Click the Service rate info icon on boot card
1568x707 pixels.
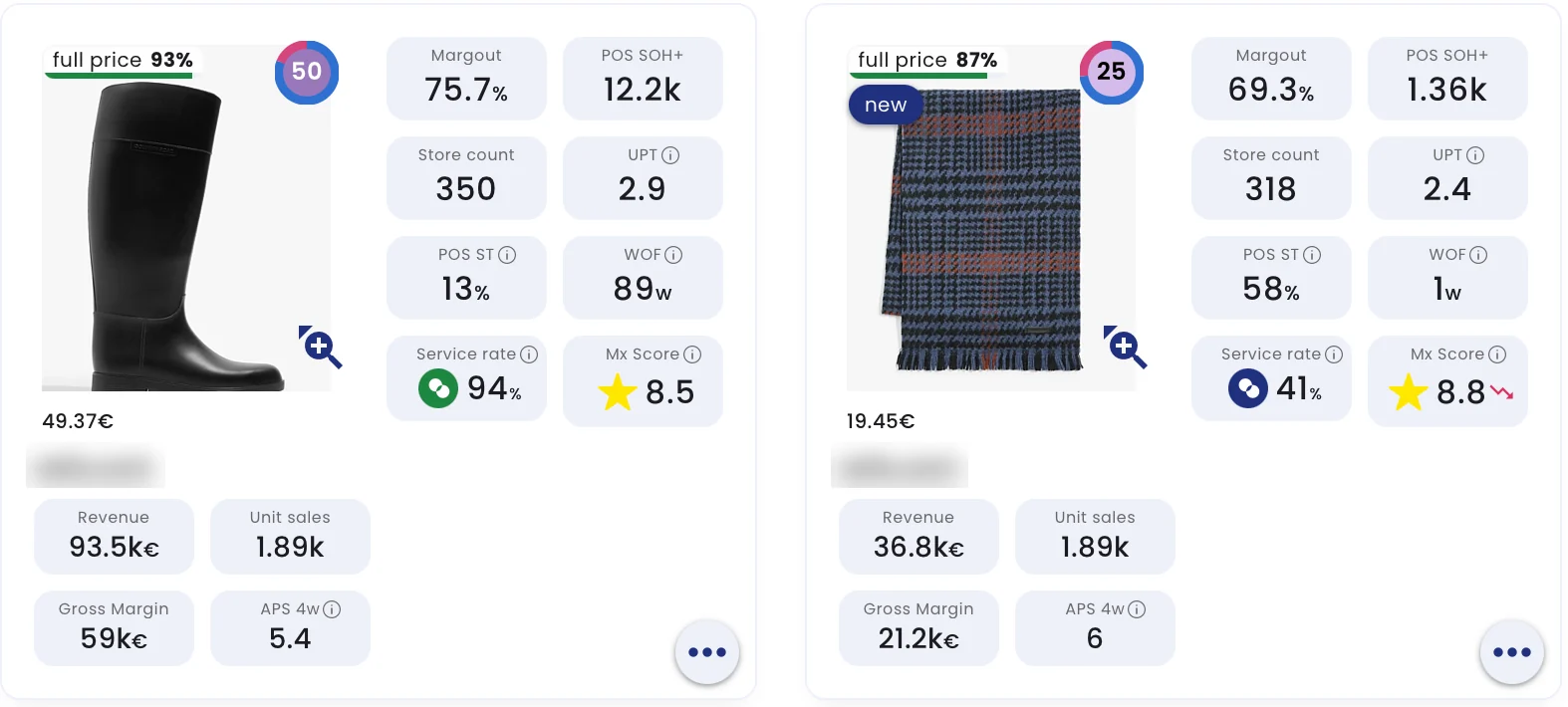529,354
